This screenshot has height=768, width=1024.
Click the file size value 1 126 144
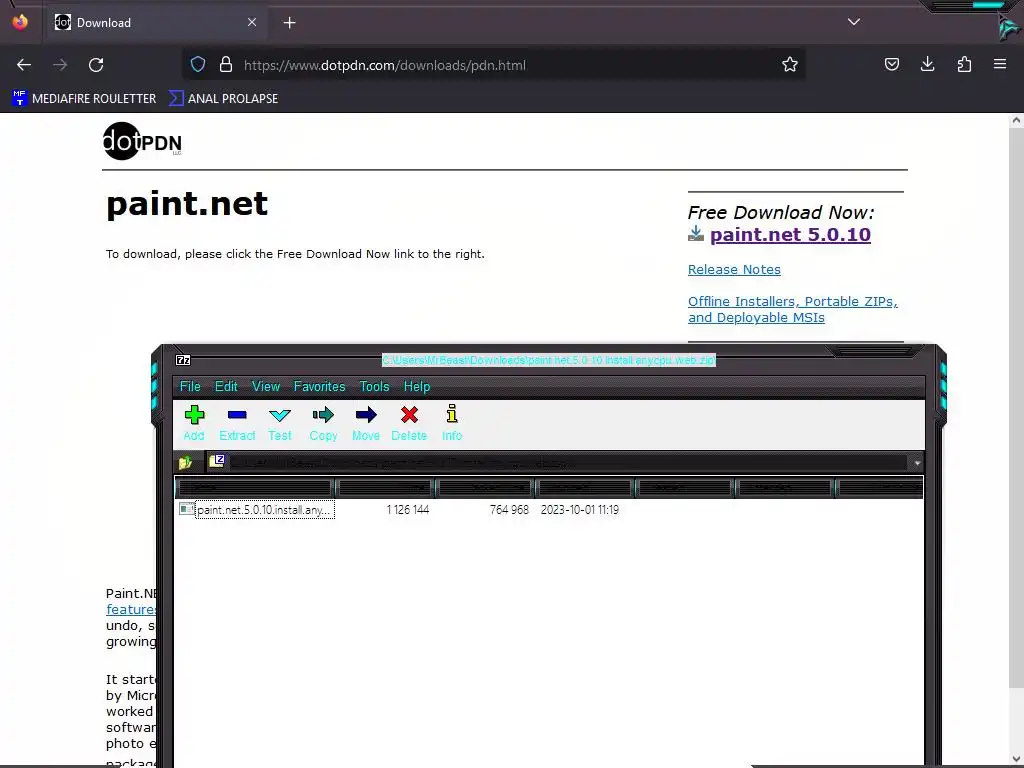[408, 510]
